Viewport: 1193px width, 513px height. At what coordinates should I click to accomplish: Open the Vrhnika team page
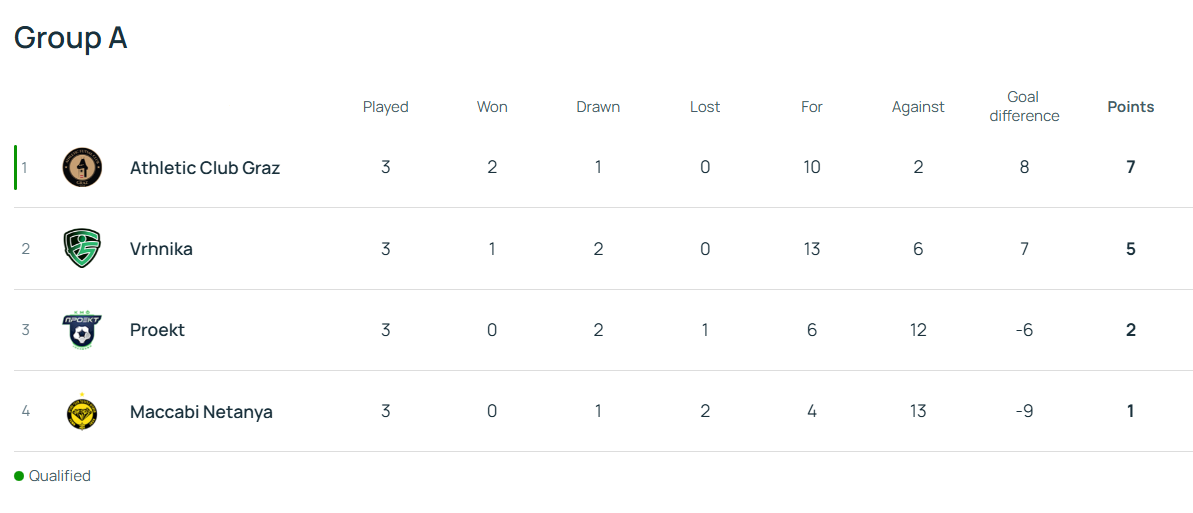click(x=161, y=249)
